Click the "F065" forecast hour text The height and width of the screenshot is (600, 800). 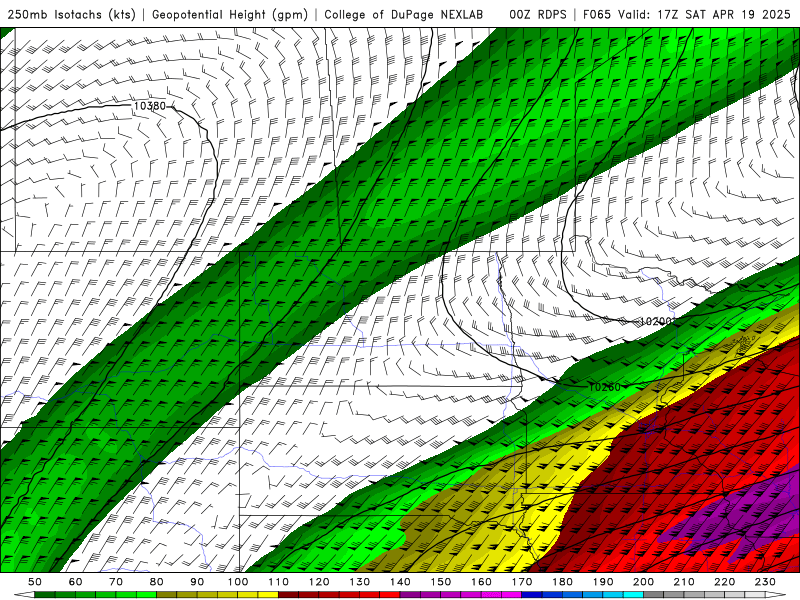click(x=596, y=14)
